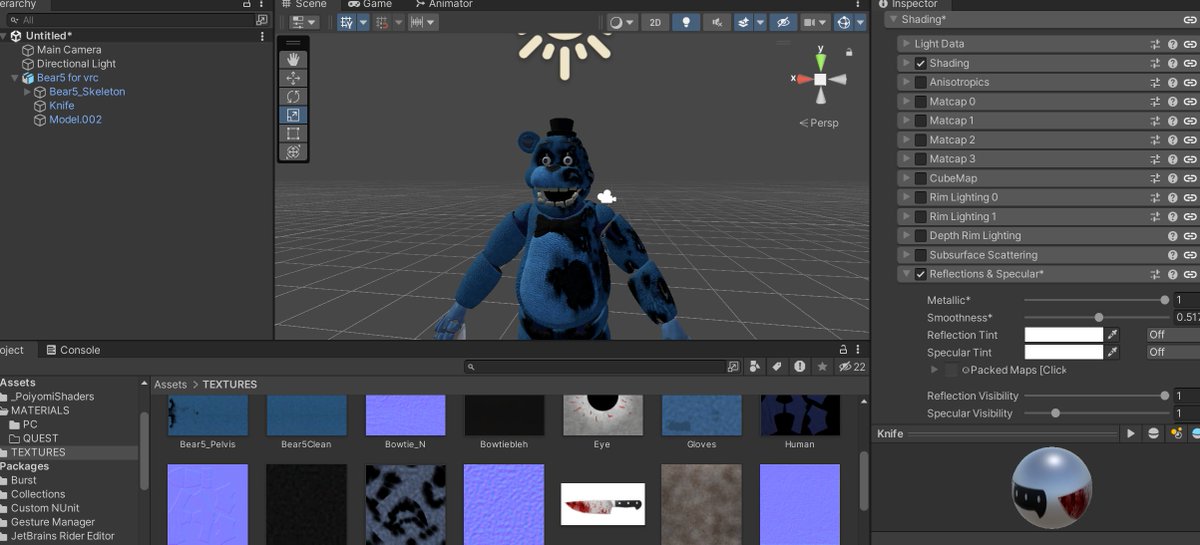This screenshot has height=545, width=1200.
Task: Select the Rect transform tool
Action: click(x=293, y=134)
